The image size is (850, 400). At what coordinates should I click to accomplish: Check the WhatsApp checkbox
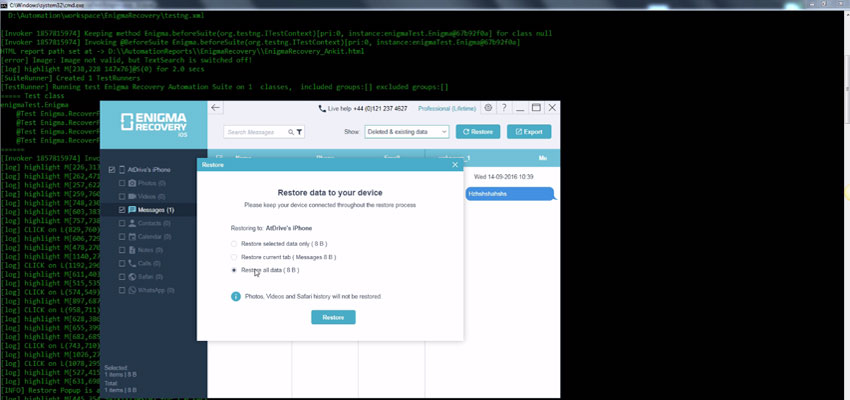pos(122,290)
